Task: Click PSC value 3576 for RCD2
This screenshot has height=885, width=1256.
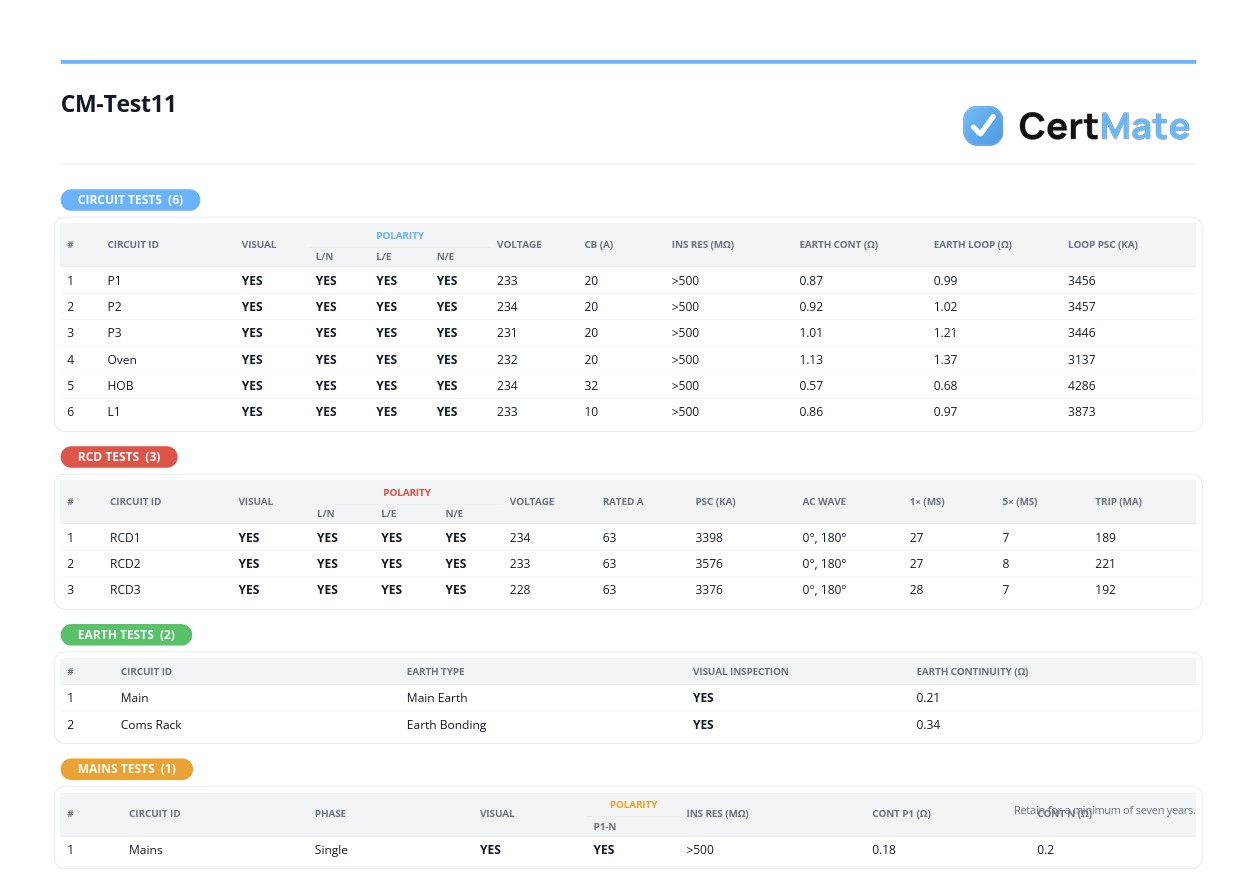Action: (709, 564)
